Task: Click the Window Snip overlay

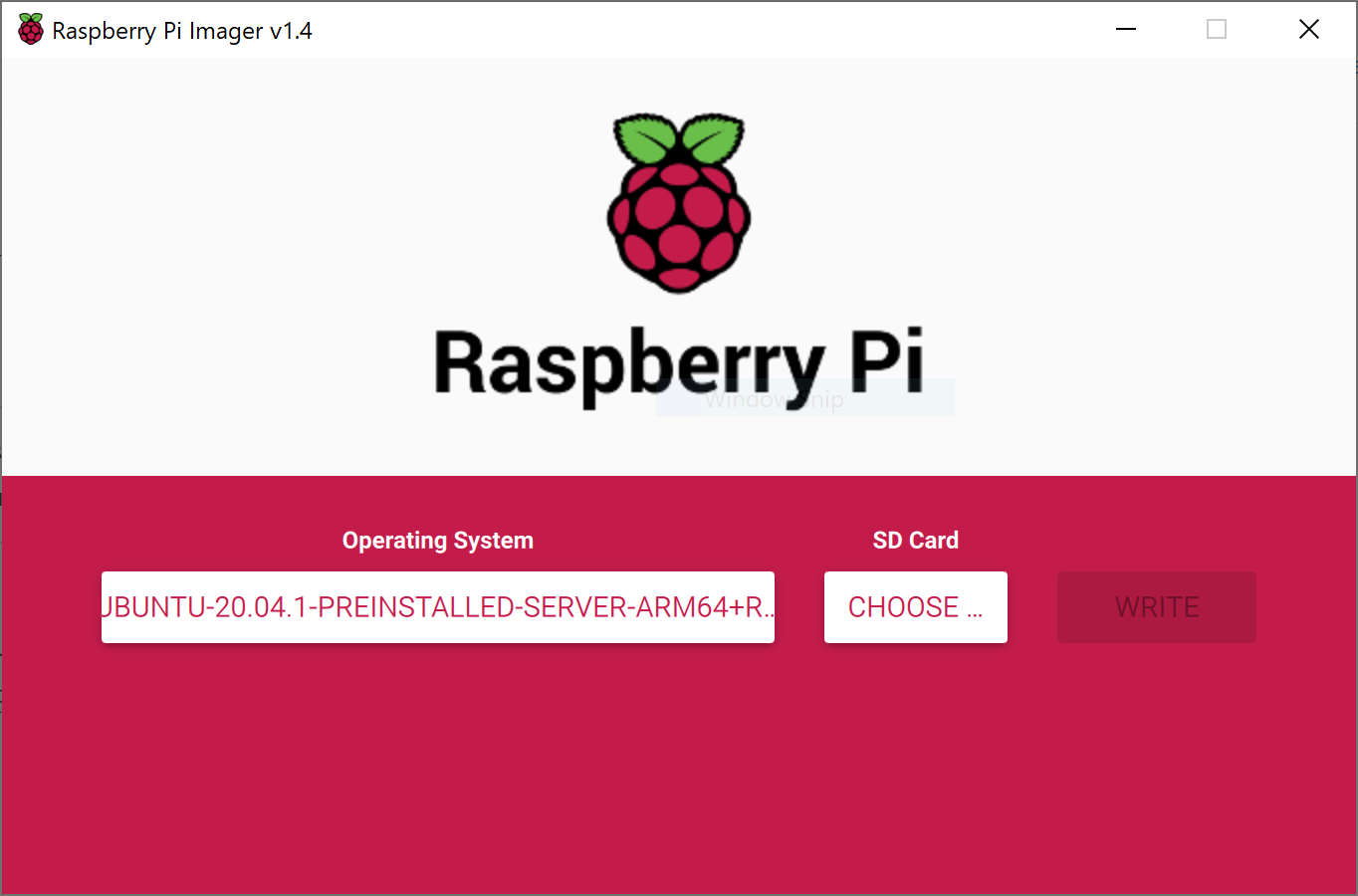Action: pyautogui.click(x=804, y=396)
